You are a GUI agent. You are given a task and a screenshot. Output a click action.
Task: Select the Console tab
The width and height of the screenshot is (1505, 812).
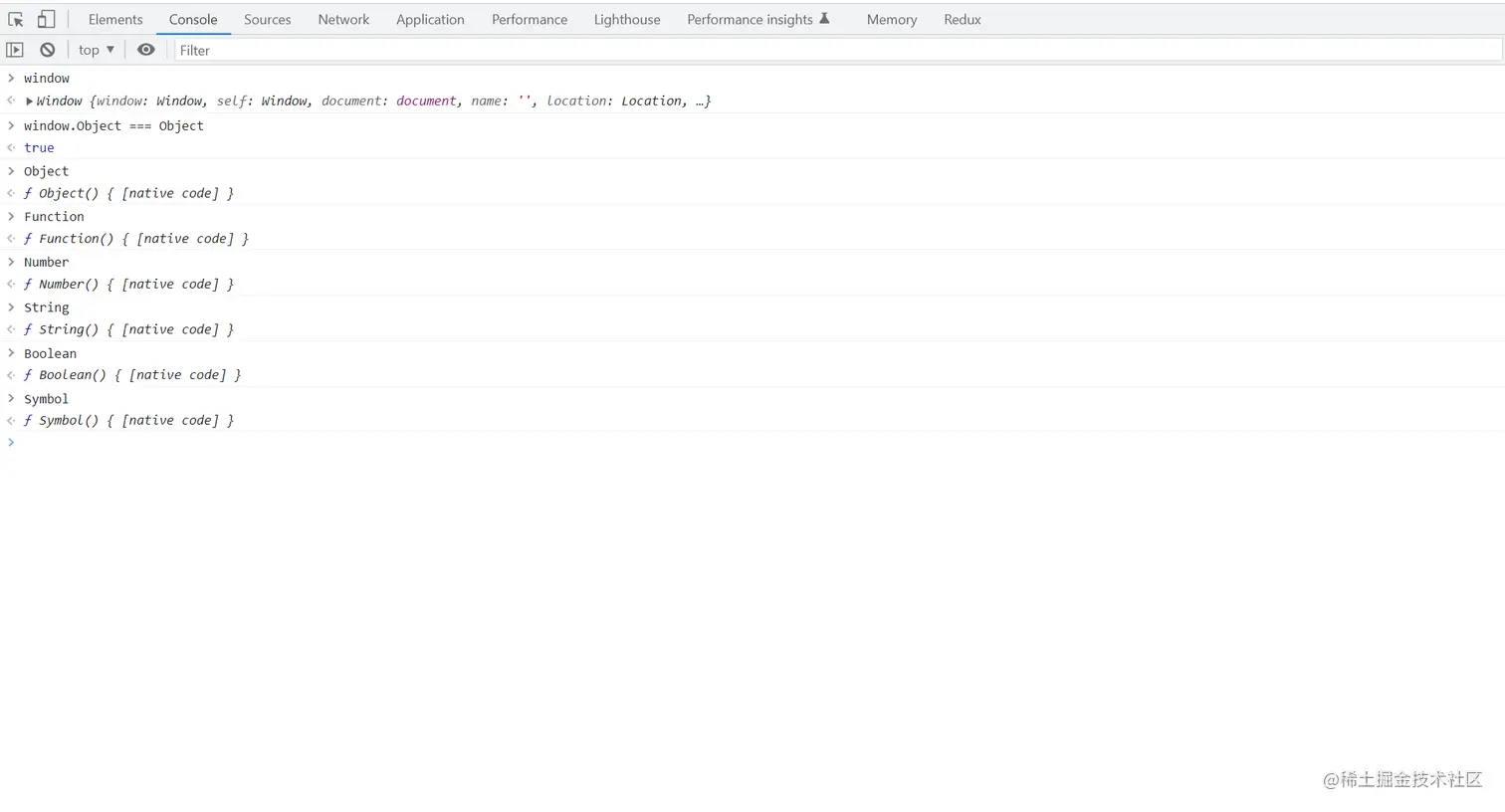point(193,20)
